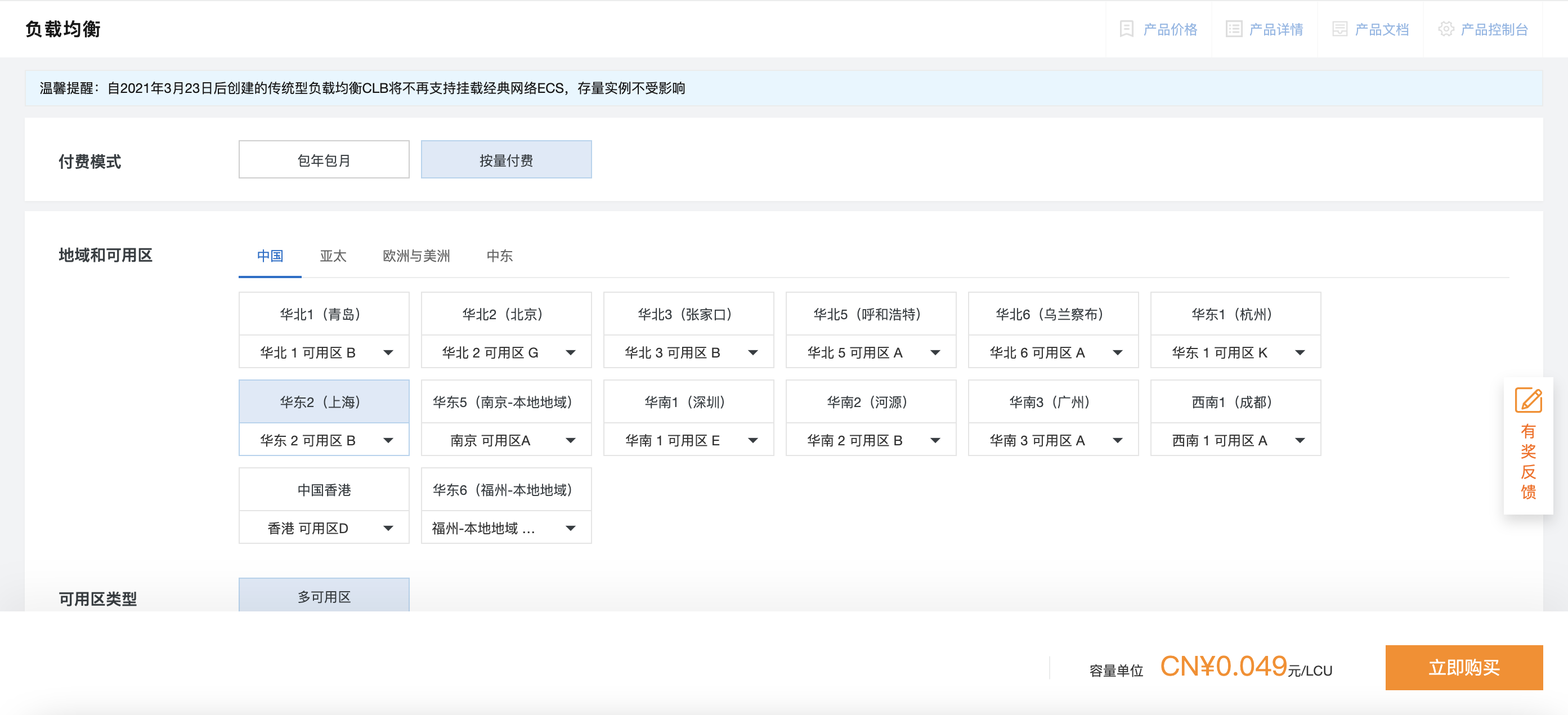Select region 华东1（杭州）
This screenshot has width=1568, height=715.
tap(1235, 314)
